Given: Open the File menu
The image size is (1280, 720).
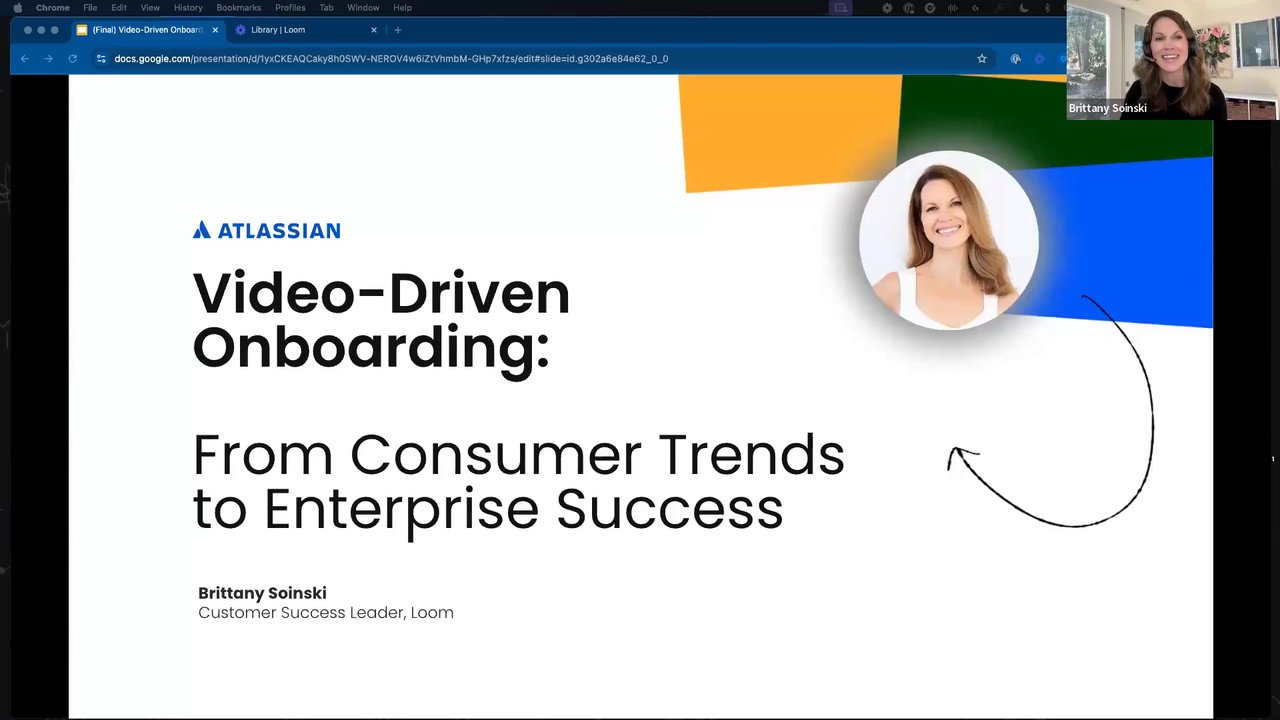Looking at the screenshot, I should [90, 8].
